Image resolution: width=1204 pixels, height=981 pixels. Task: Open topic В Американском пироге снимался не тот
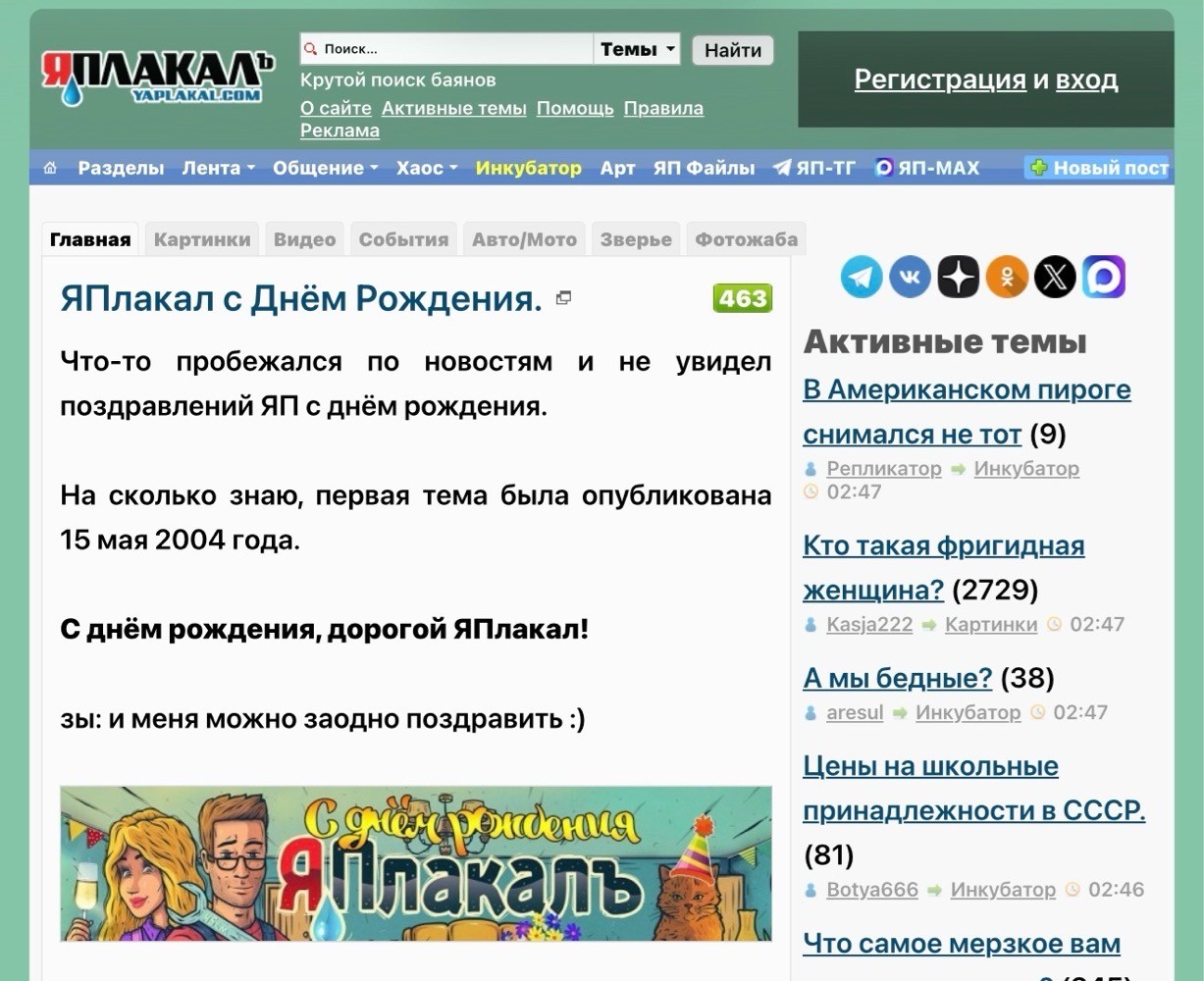(x=967, y=412)
